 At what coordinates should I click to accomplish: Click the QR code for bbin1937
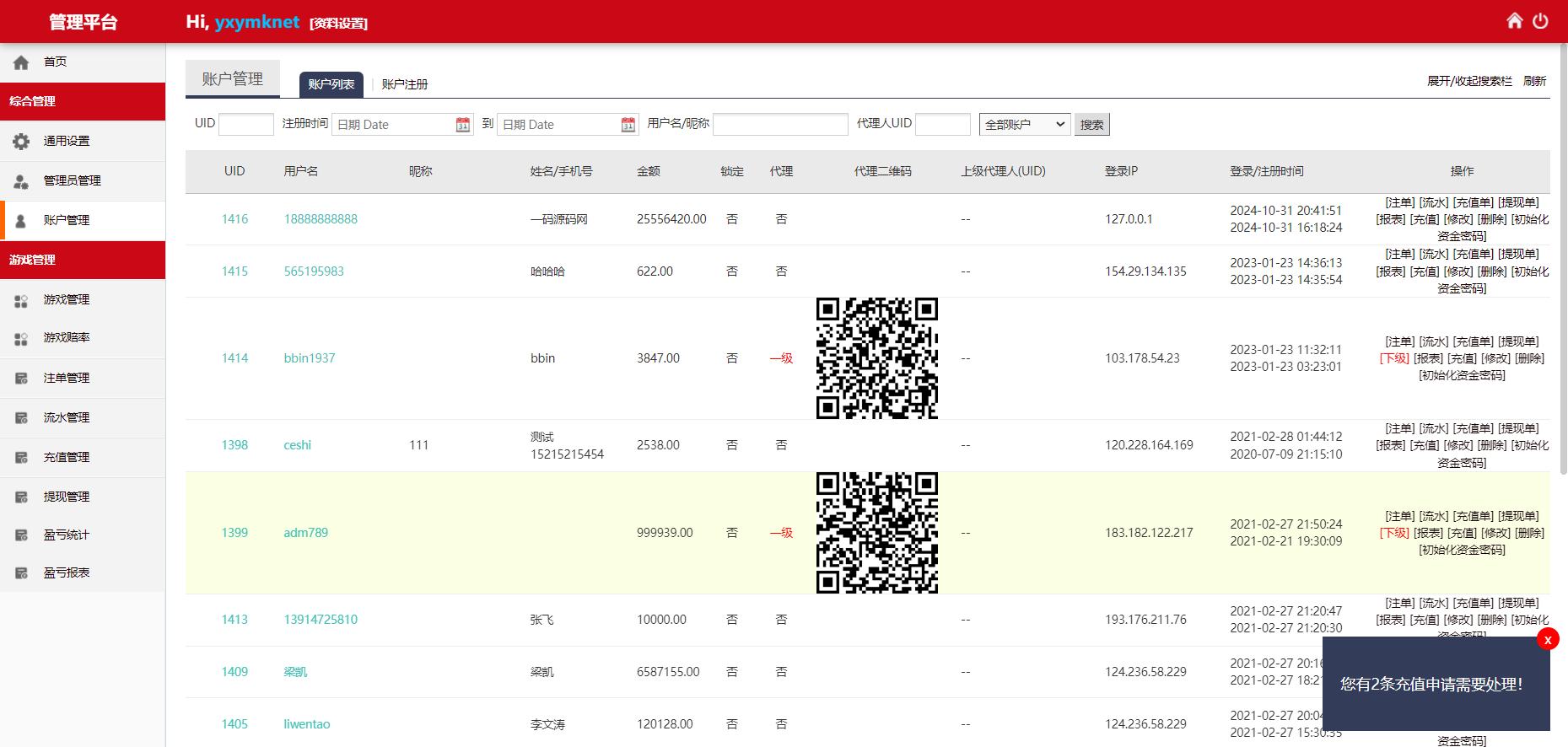click(x=877, y=358)
